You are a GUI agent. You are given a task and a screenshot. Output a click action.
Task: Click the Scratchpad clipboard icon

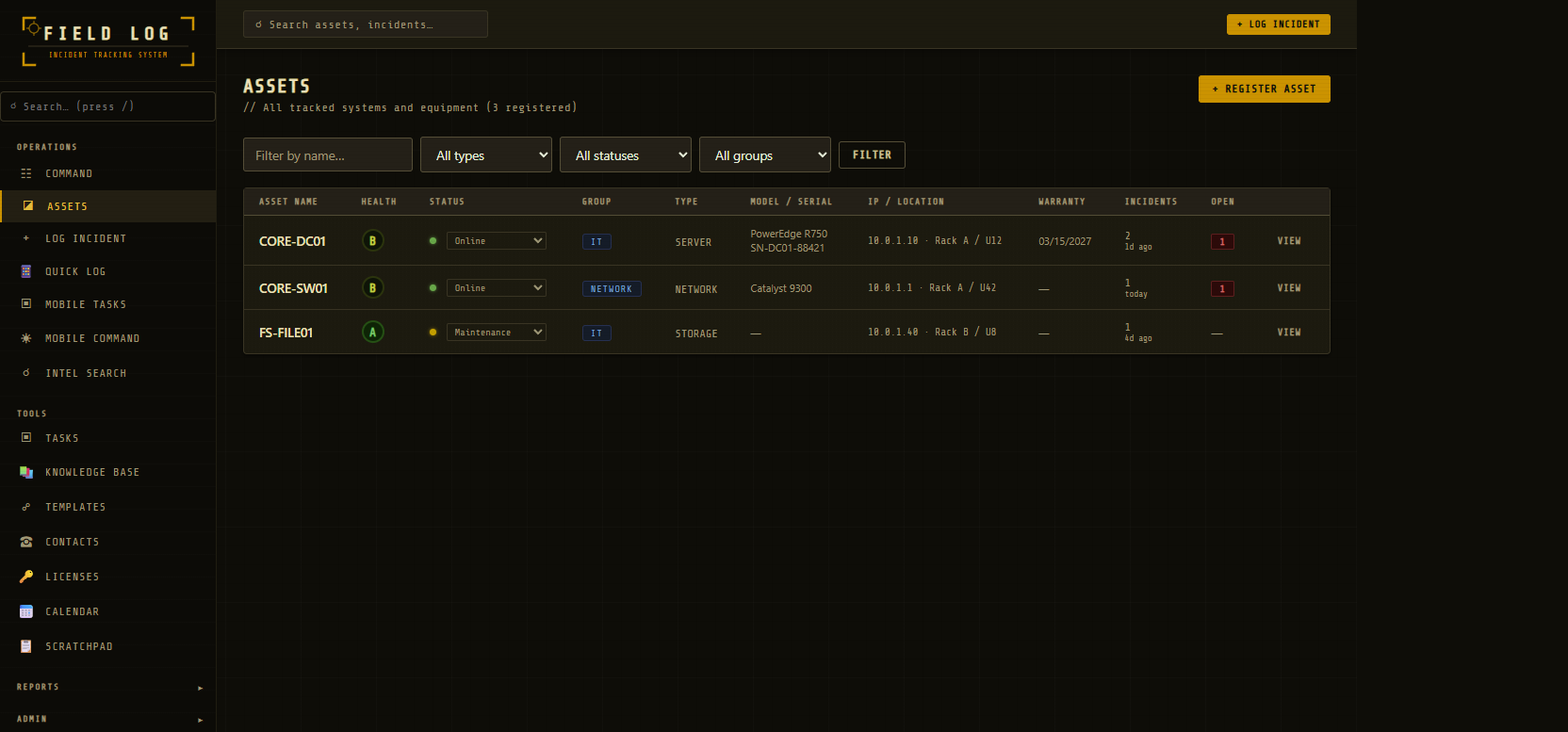pos(26,646)
